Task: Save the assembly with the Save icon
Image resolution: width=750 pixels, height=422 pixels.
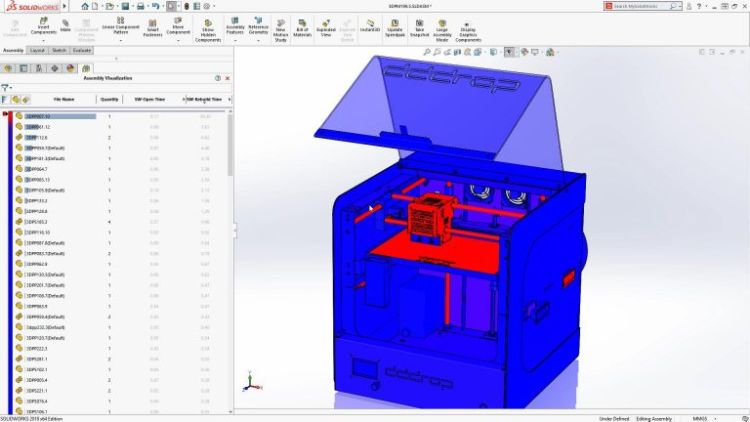Action: tap(125, 6)
